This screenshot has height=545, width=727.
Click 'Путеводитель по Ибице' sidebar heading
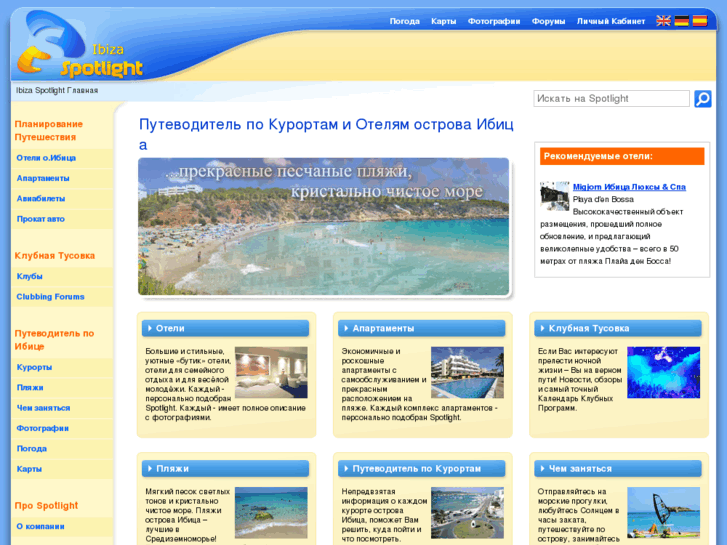click(x=54, y=340)
